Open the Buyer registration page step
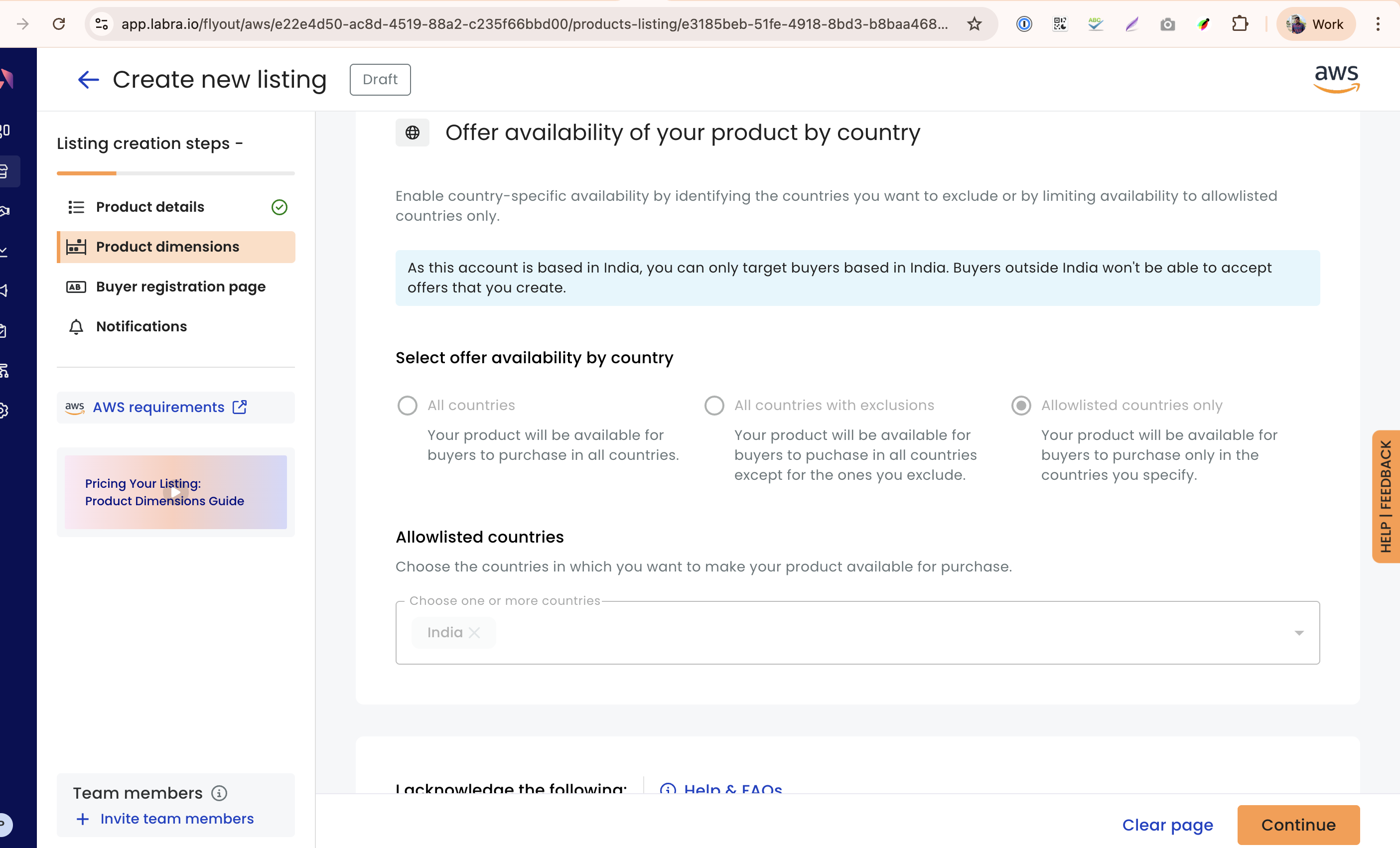 click(x=181, y=286)
